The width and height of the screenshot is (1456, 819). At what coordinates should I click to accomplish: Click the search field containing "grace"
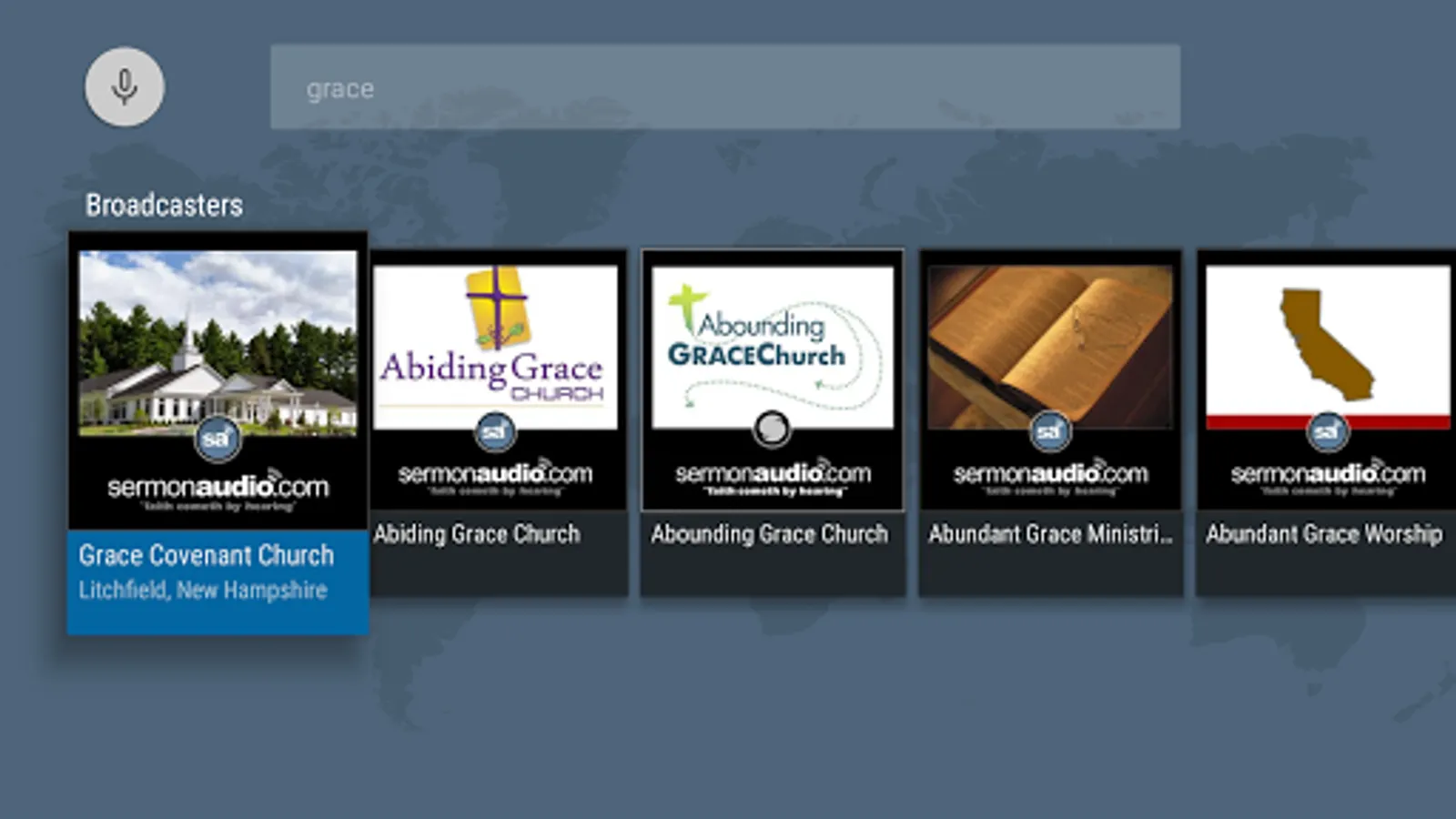click(725, 87)
